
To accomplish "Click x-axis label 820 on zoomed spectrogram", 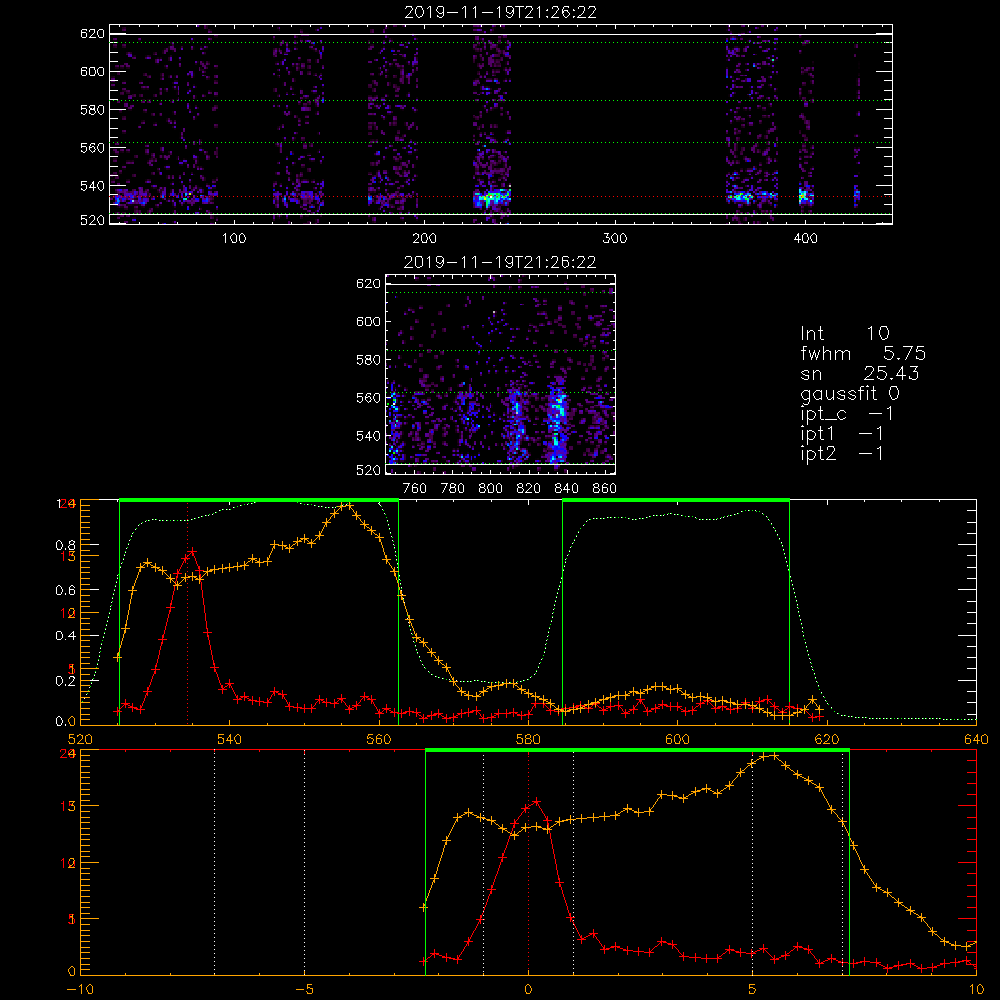I will pyautogui.click(x=529, y=489).
